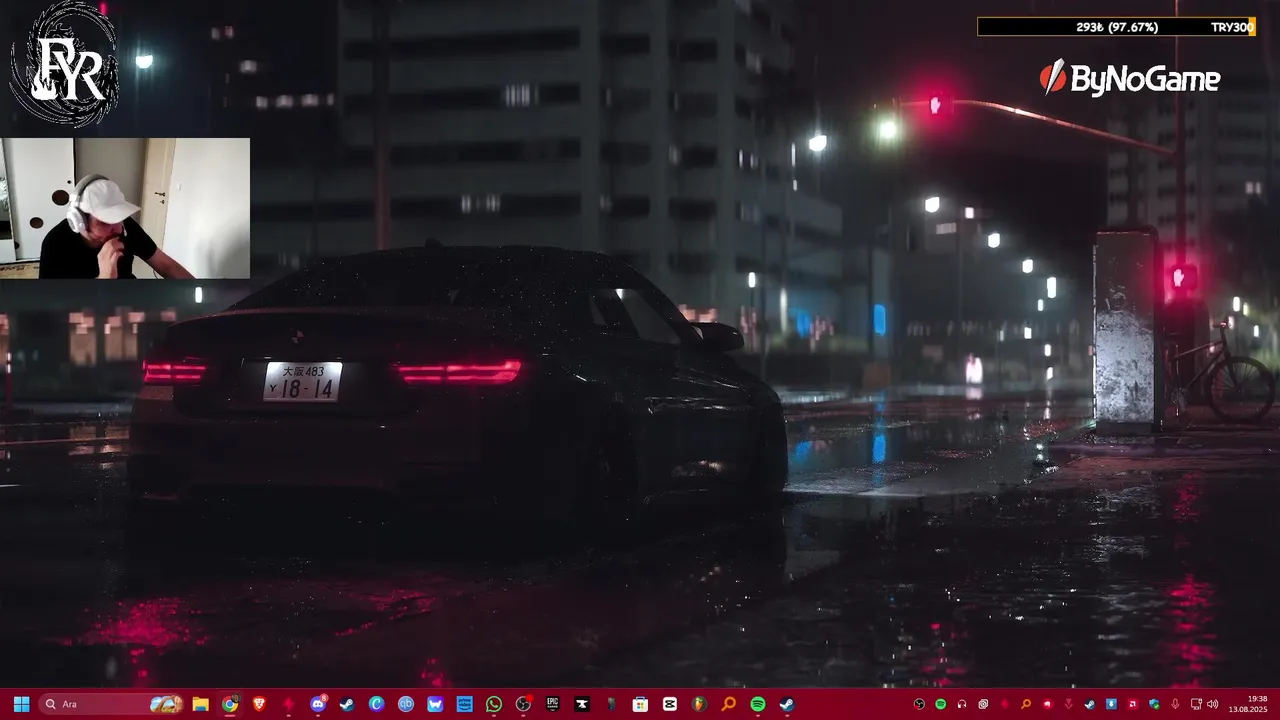
Task: Open qBittorrent from the taskbar
Action: click(406, 704)
